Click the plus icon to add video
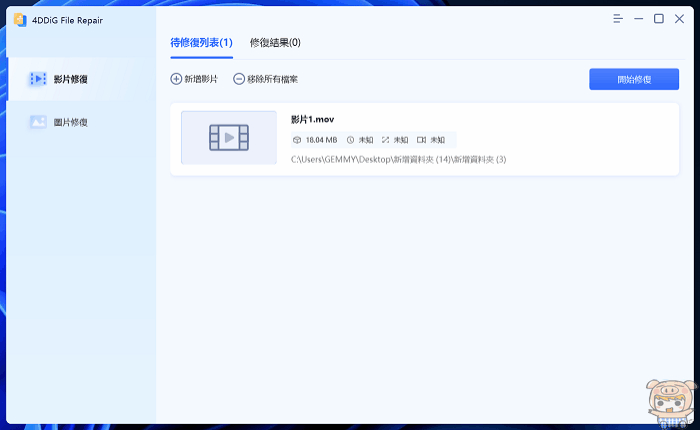The image size is (700, 430). click(176, 79)
